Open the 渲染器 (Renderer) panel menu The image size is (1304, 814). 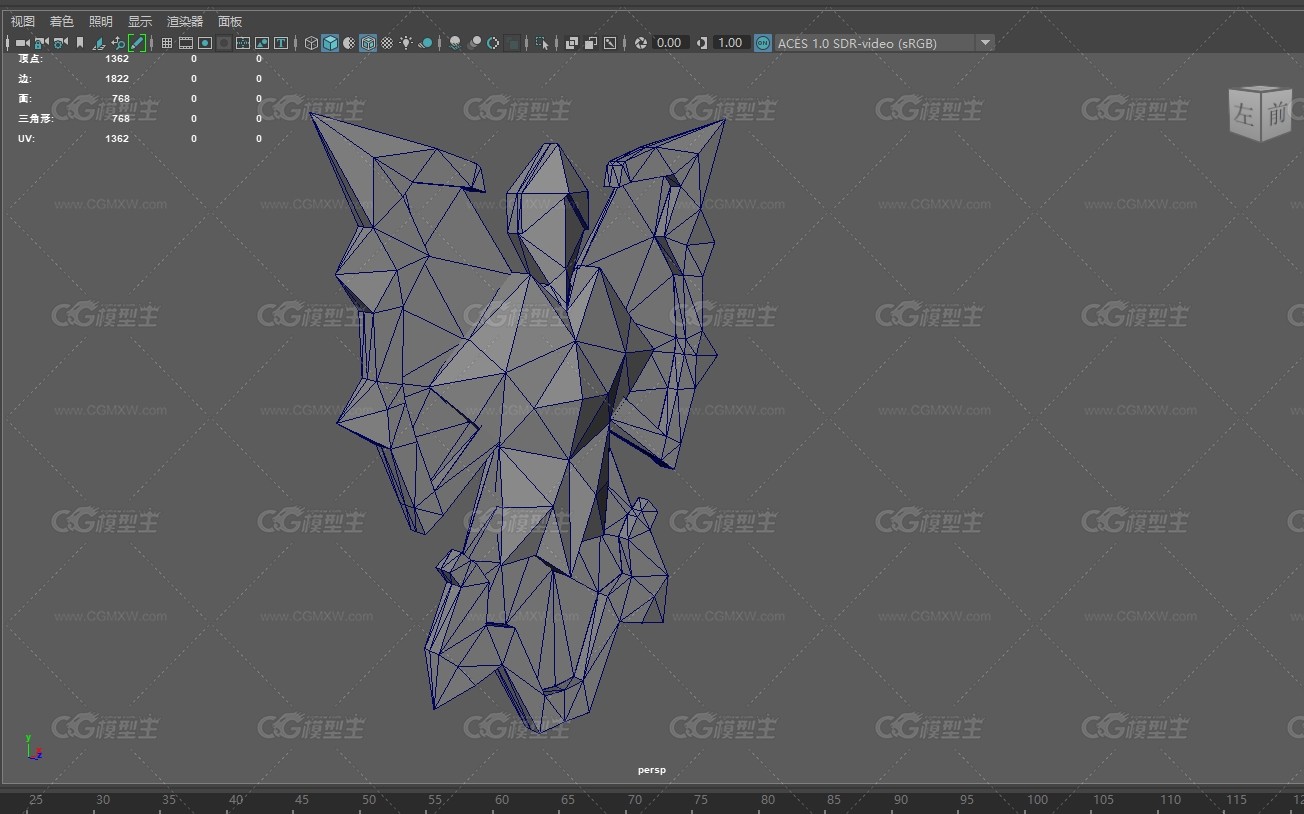click(x=184, y=21)
